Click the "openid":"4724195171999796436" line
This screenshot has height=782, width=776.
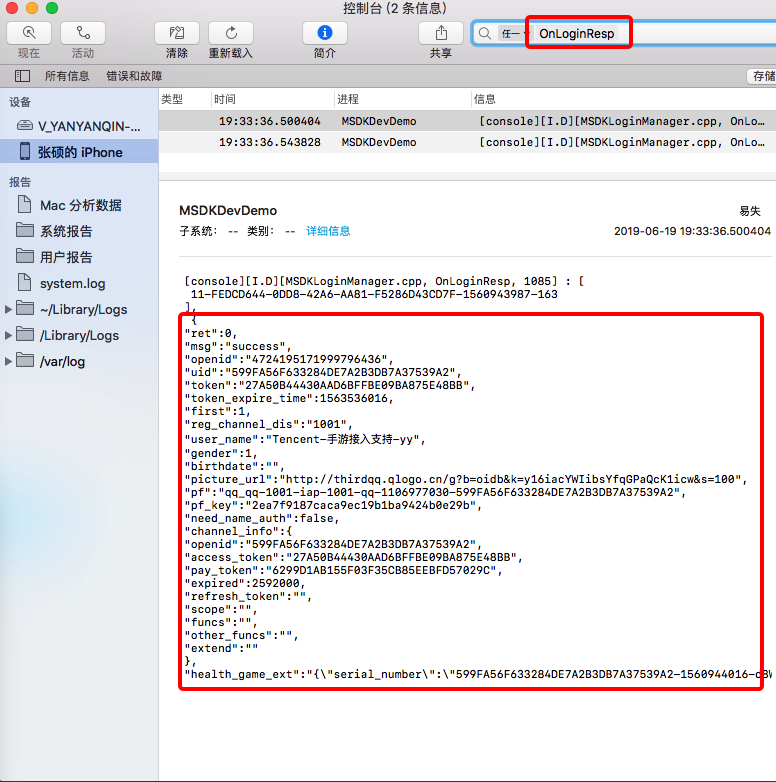point(289,359)
